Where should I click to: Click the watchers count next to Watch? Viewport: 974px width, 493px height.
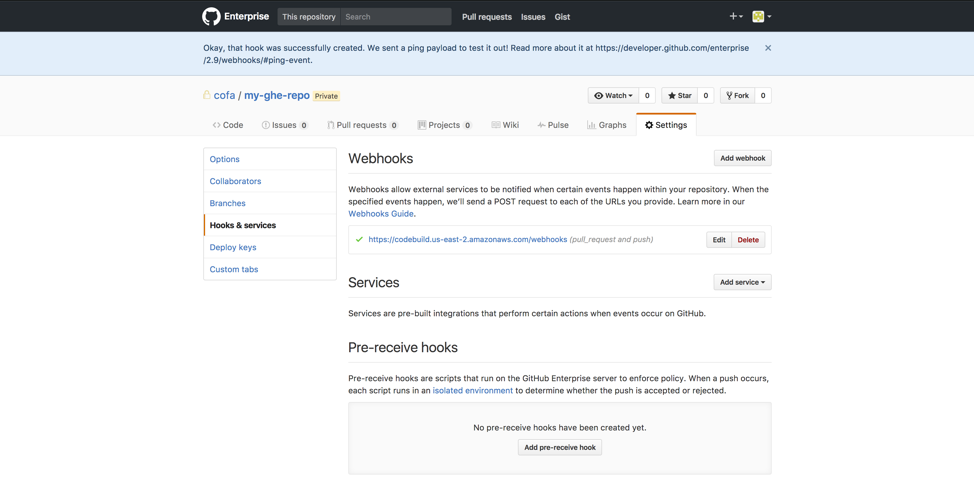point(647,96)
